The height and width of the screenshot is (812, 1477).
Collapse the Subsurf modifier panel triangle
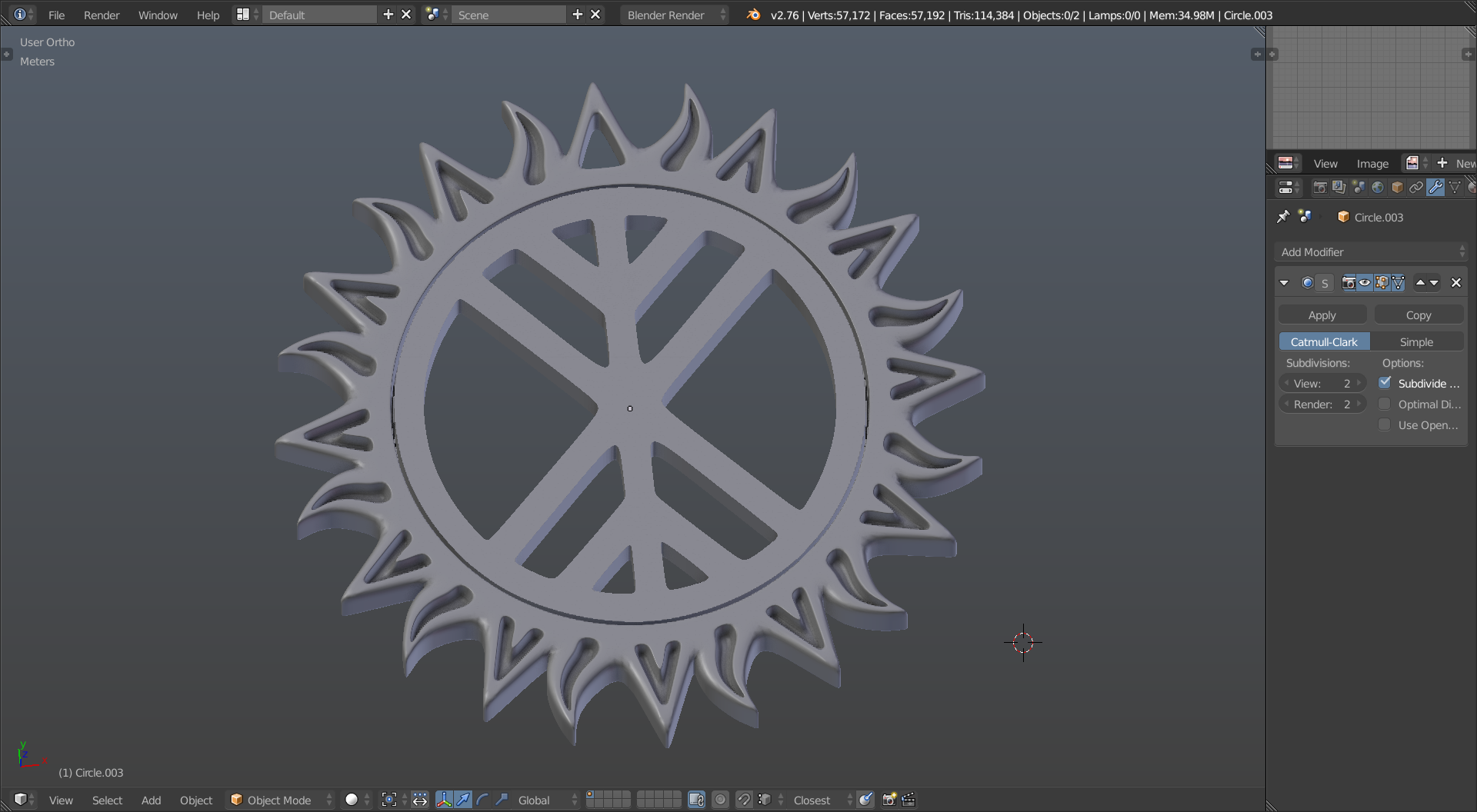(1284, 283)
